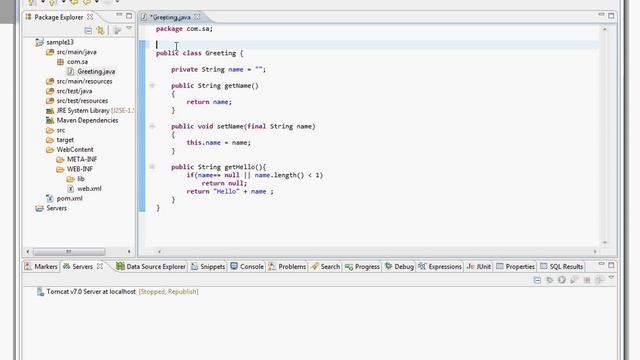Maximize the Package Explorer panel
This screenshot has height=360, width=640.
click(x=129, y=16)
